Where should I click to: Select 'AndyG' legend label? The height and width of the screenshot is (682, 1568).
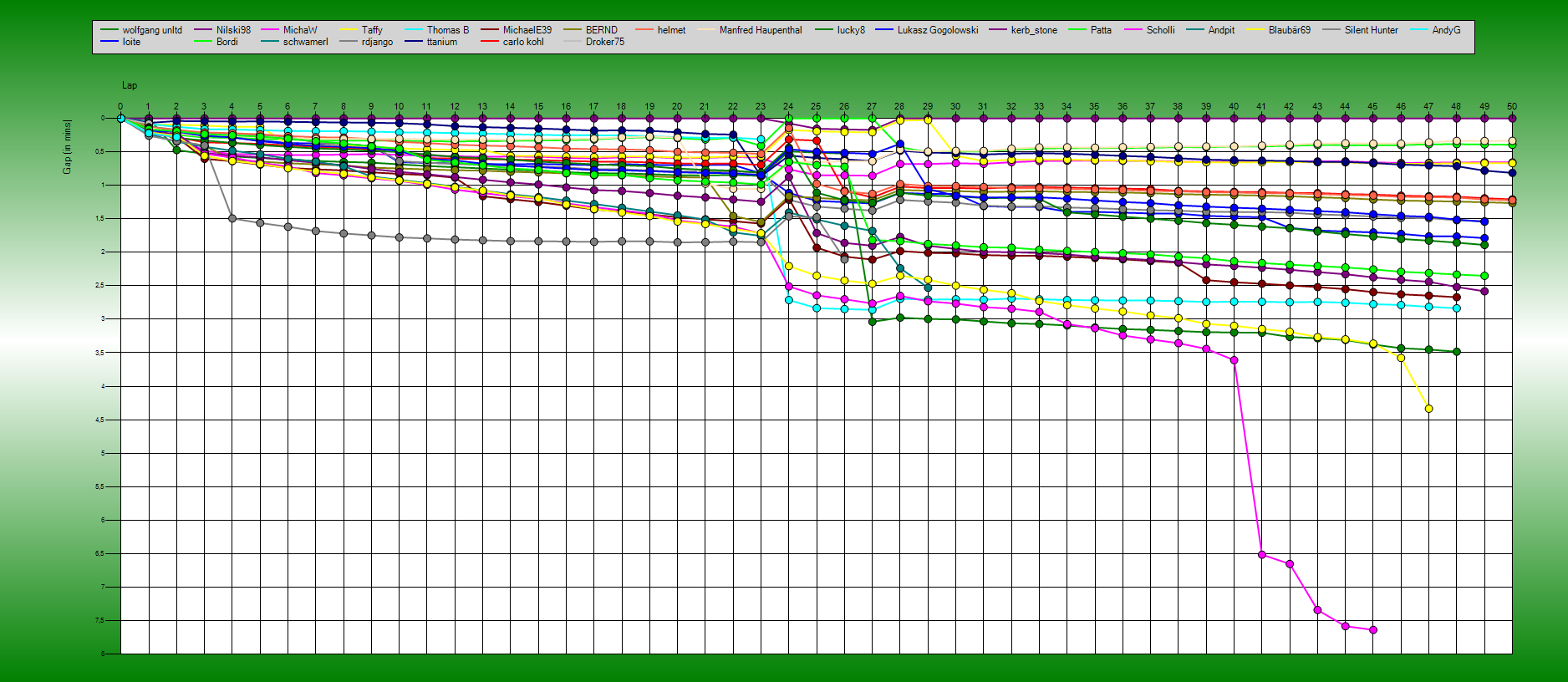click(x=1446, y=30)
